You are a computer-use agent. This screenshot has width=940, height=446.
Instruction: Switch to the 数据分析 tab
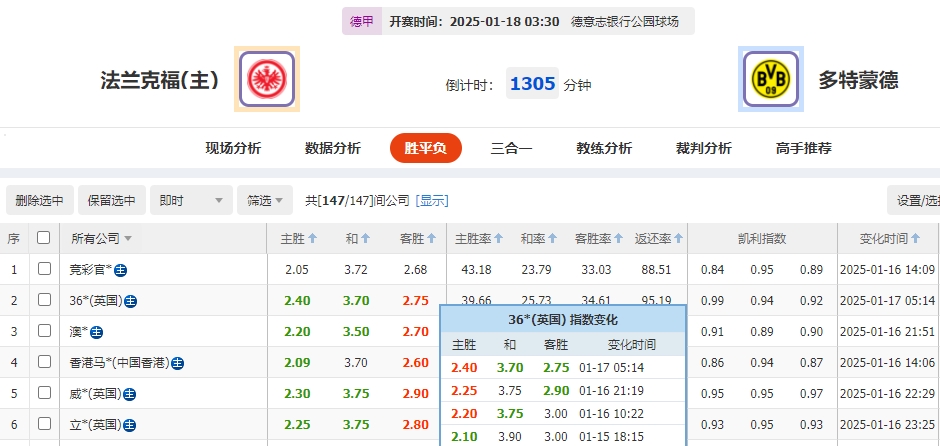pyautogui.click(x=333, y=148)
